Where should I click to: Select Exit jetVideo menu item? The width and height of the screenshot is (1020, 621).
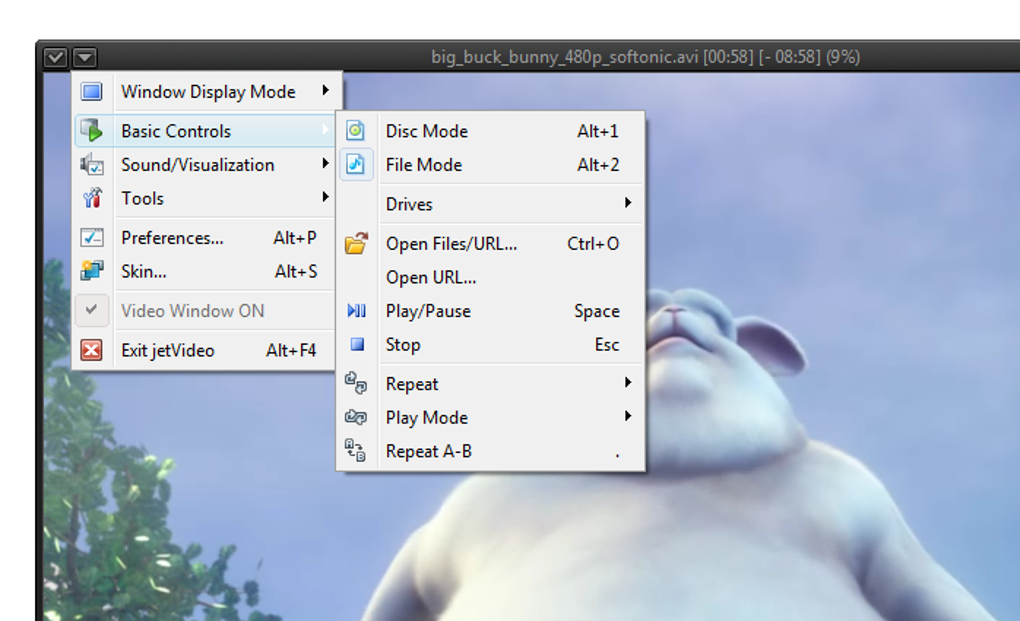pyautogui.click(x=206, y=350)
